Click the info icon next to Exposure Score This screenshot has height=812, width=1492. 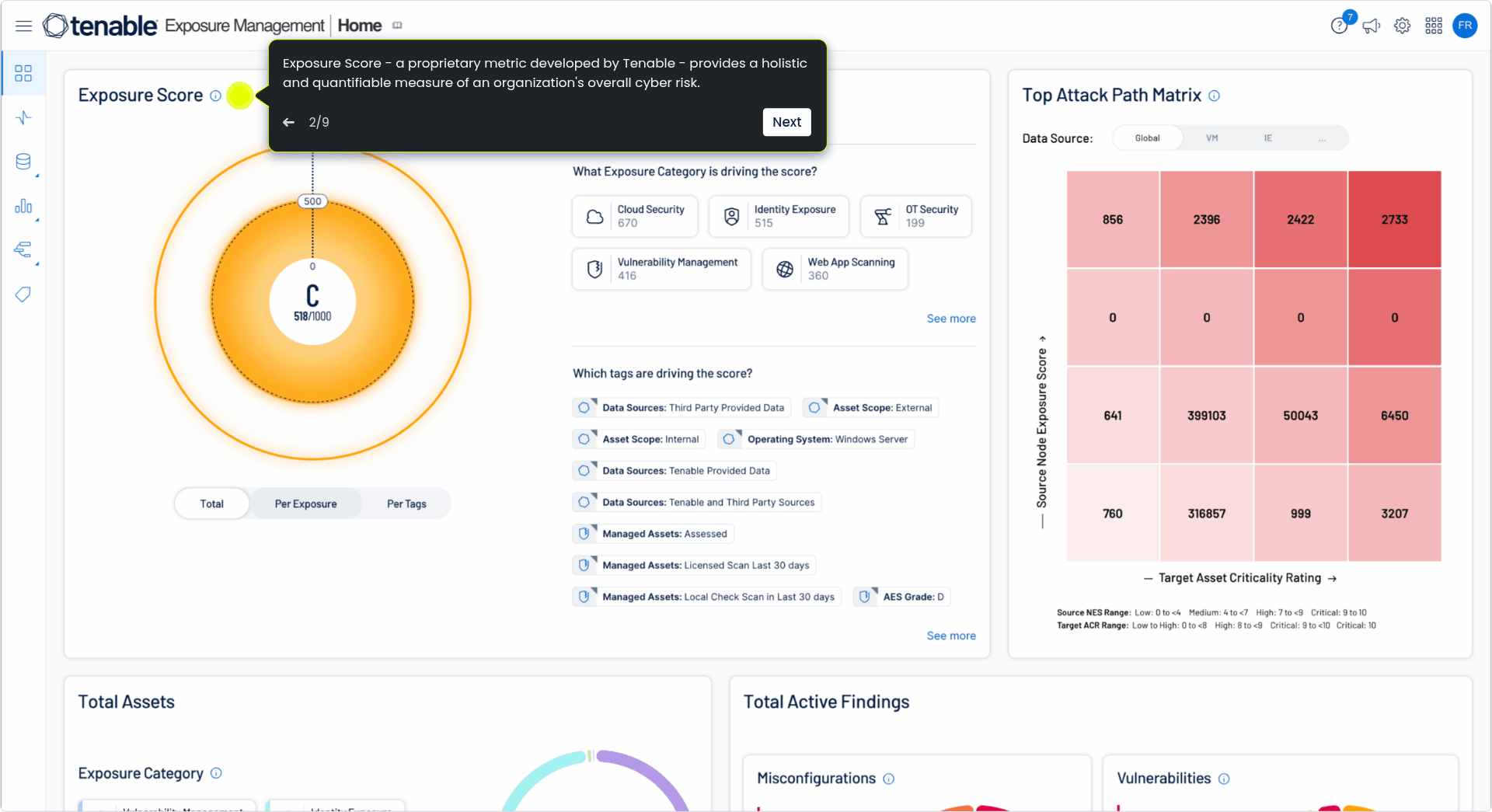[x=215, y=96]
